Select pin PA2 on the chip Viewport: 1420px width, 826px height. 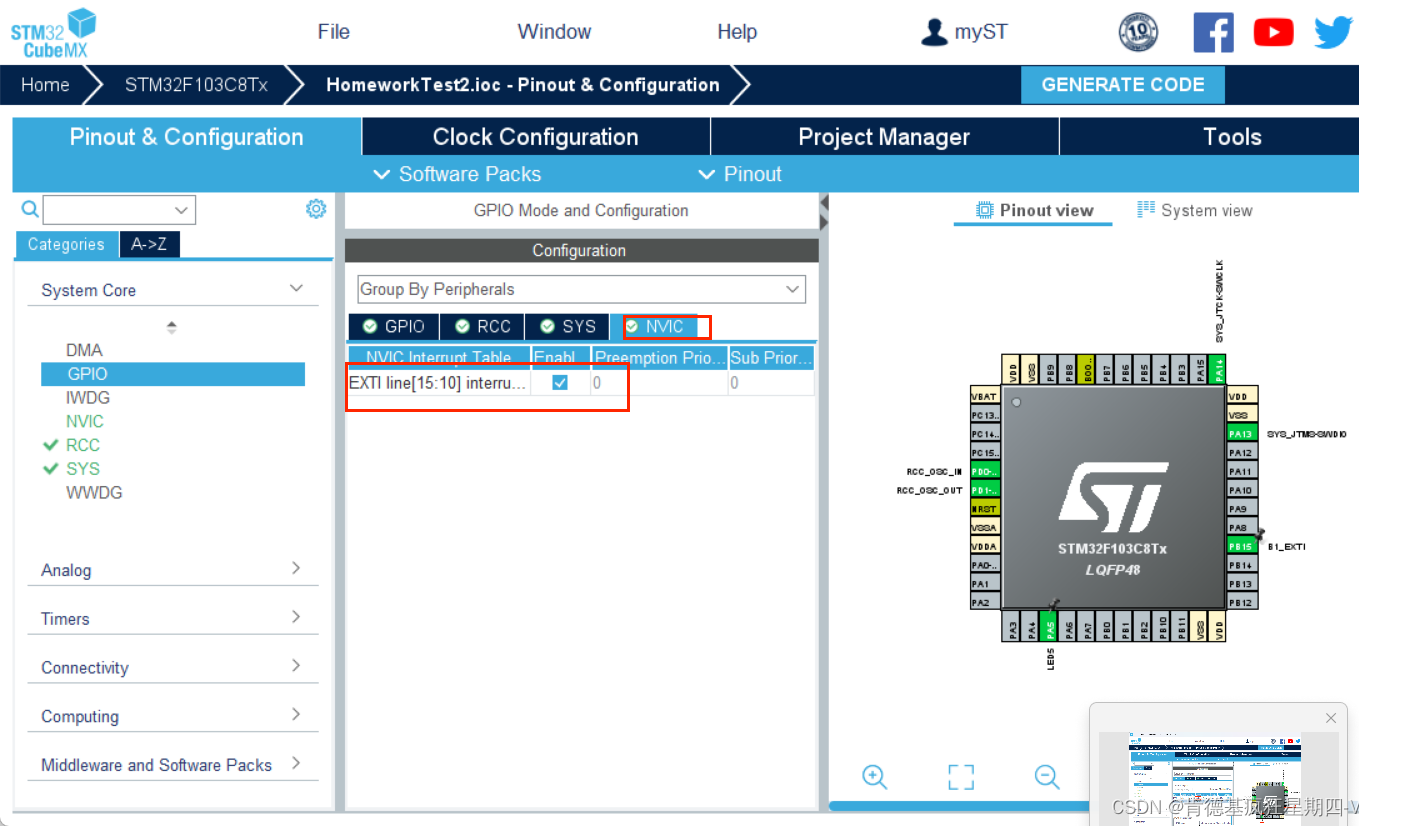coord(985,602)
